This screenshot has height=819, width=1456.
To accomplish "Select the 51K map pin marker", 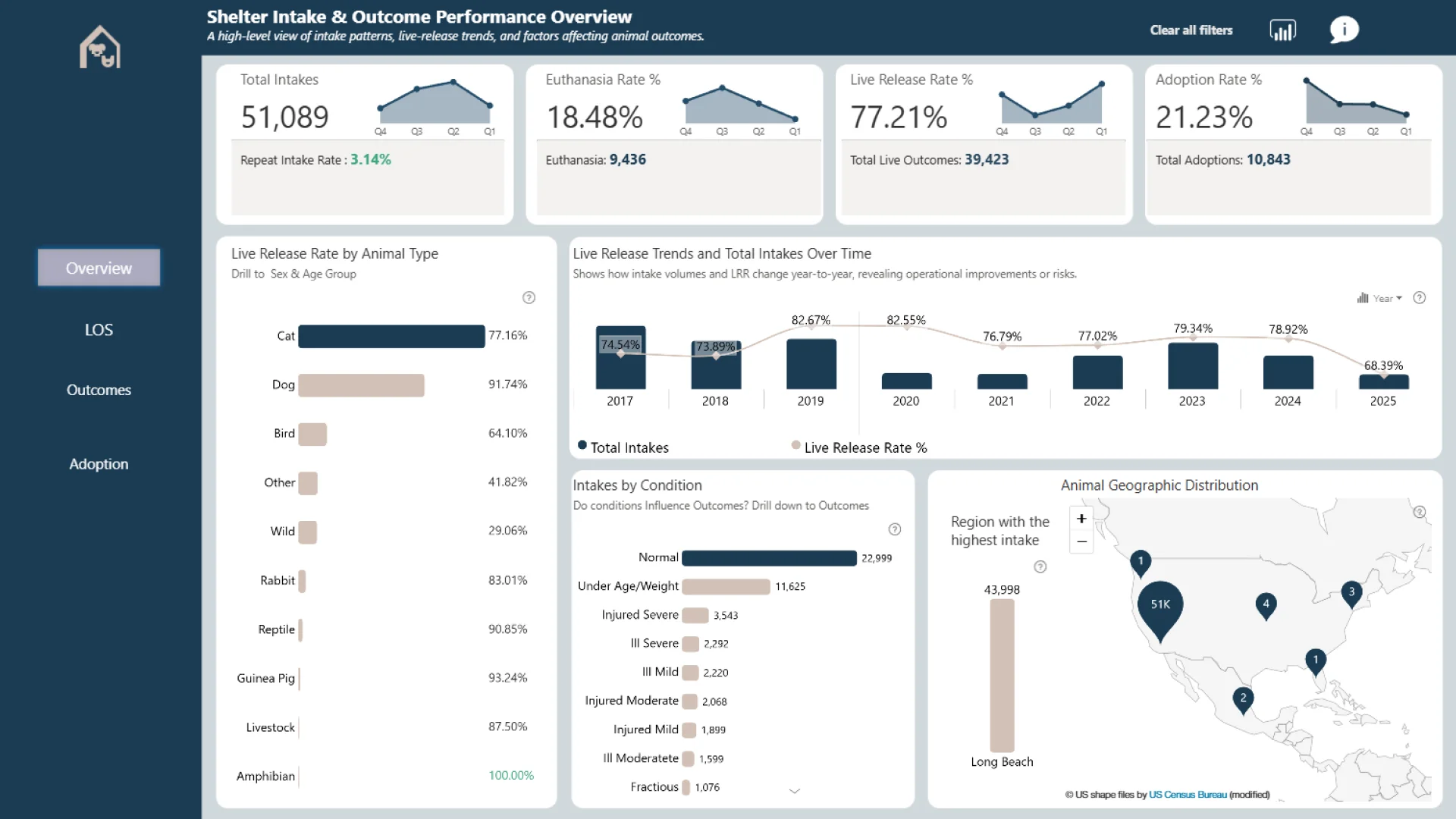I will pos(1160,607).
